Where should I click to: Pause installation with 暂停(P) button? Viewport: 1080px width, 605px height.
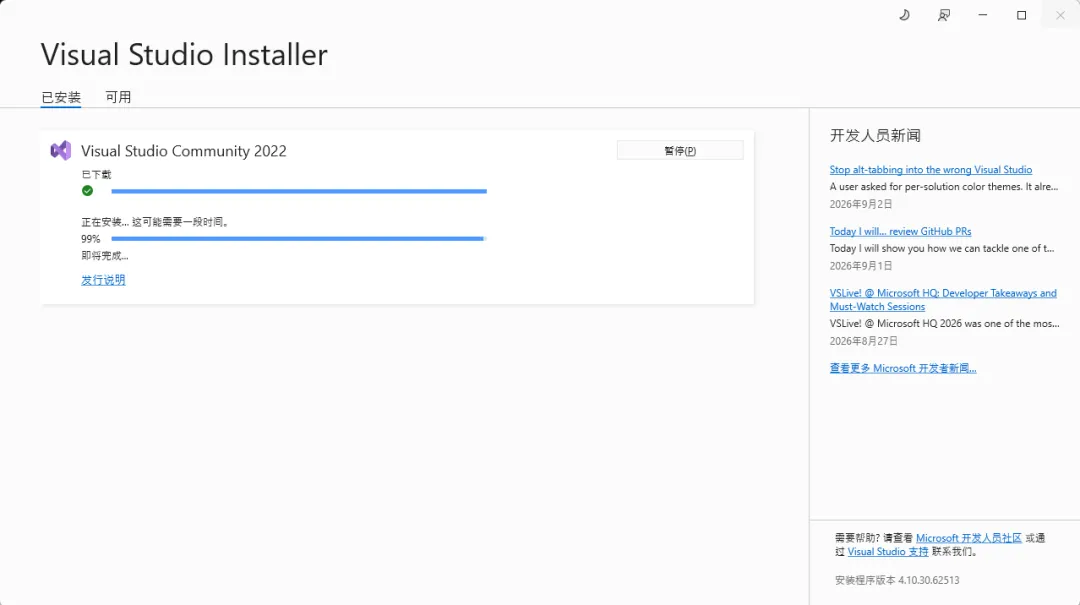(680, 150)
